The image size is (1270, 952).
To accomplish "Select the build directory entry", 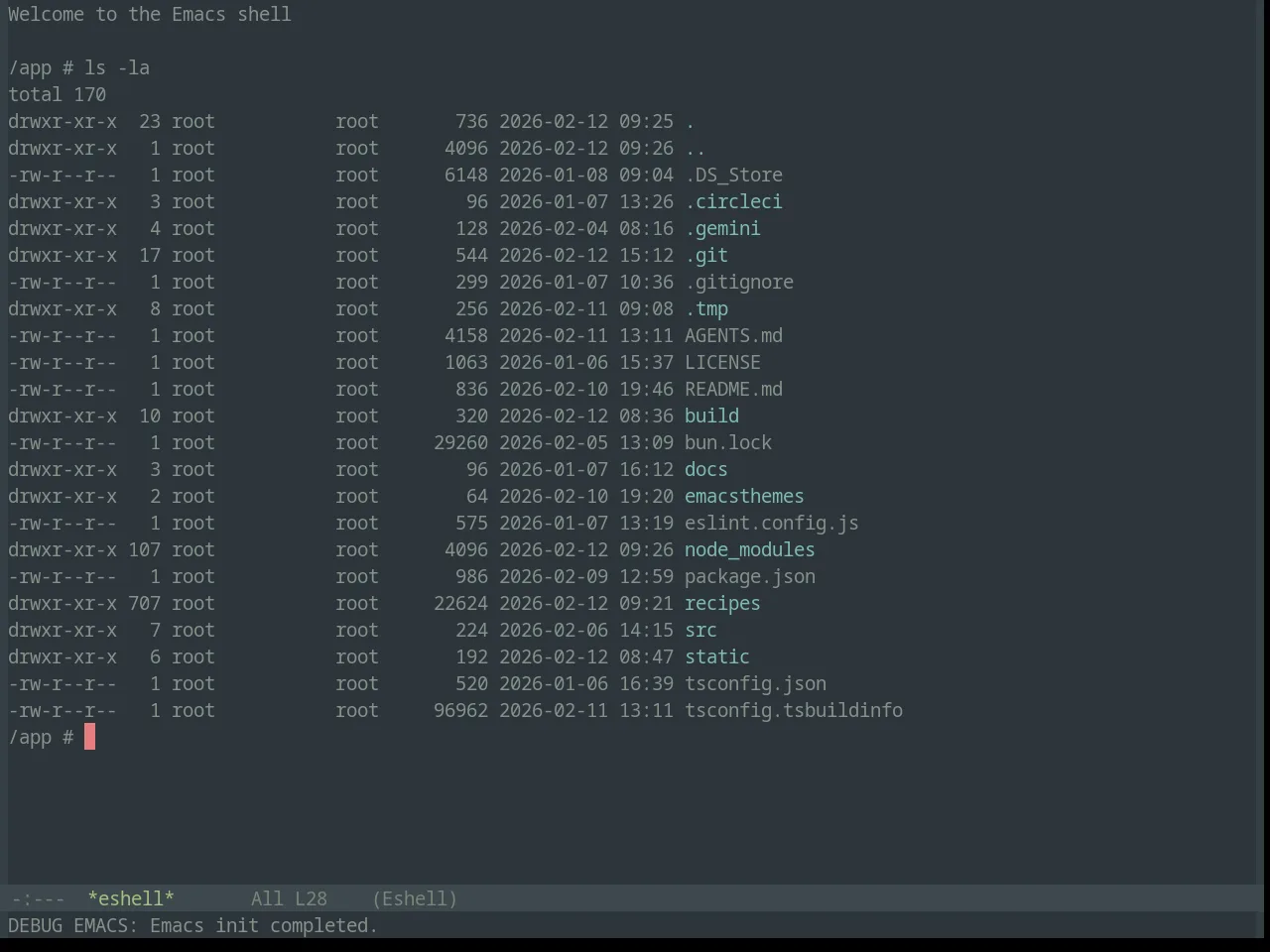I will point(711,416).
